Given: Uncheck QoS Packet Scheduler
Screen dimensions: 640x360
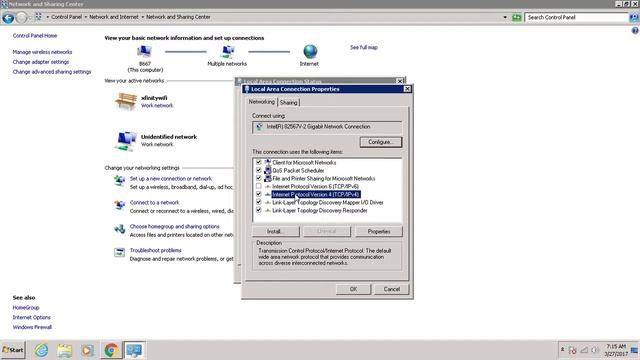Looking at the screenshot, I should (259, 170).
